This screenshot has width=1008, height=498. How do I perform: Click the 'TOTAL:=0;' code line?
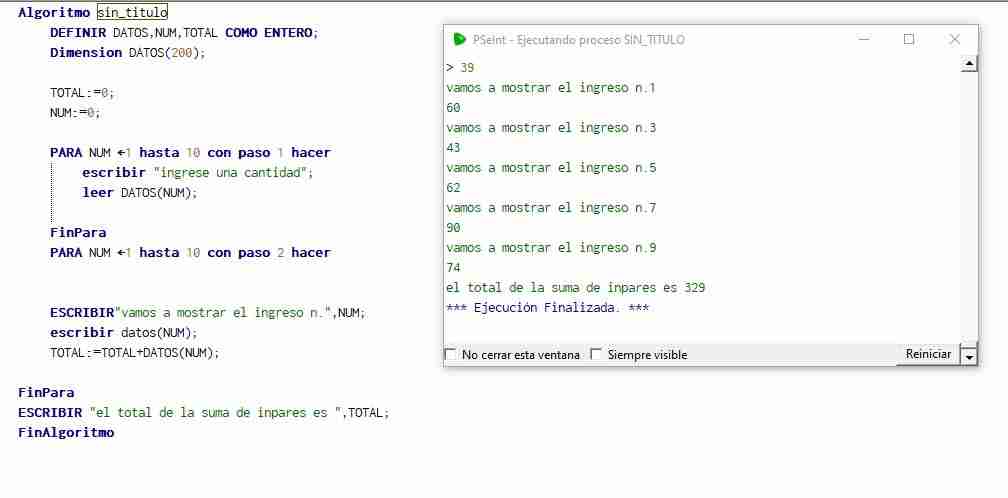click(82, 93)
